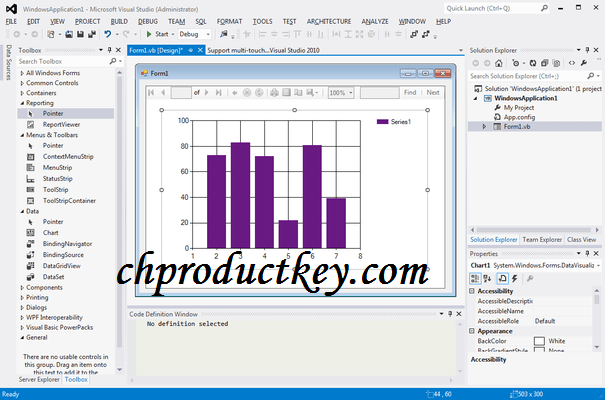Select the BindingNavigator toolbox control
Image resolution: width=605 pixels, height=400 pixels.
coord(67,244)
